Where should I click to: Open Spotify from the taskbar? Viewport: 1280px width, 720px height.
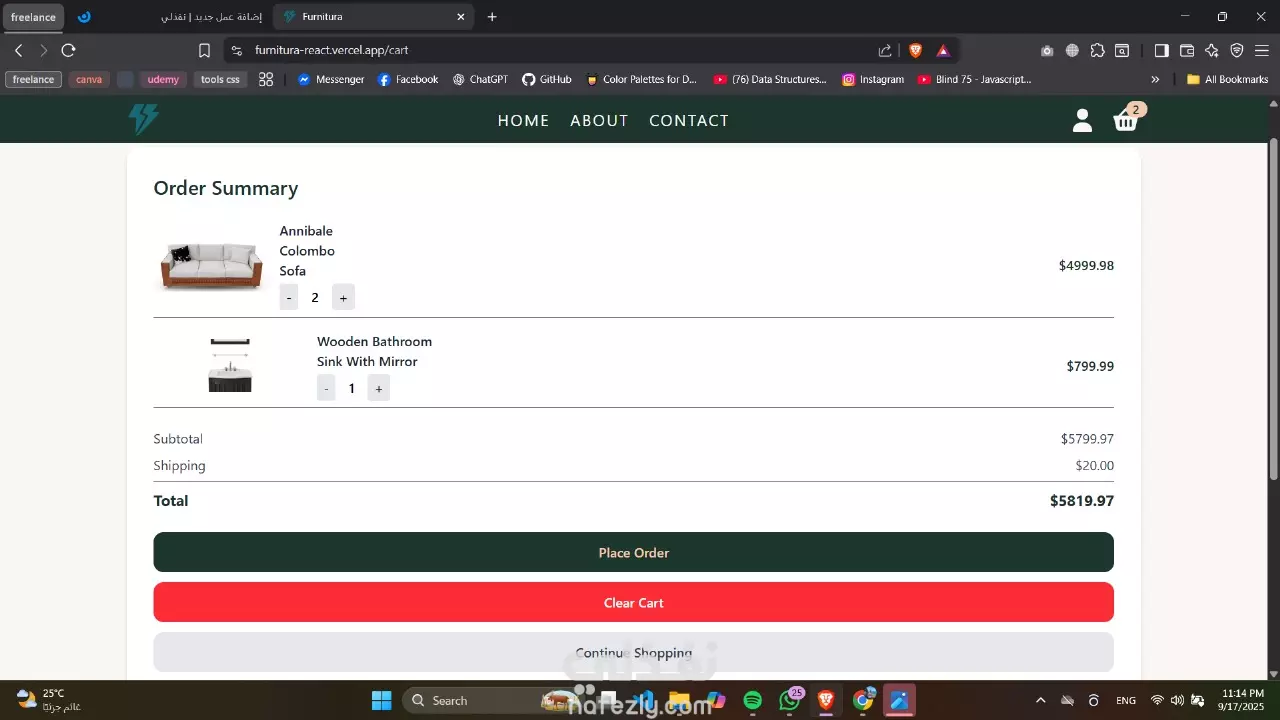click(753, 701)
